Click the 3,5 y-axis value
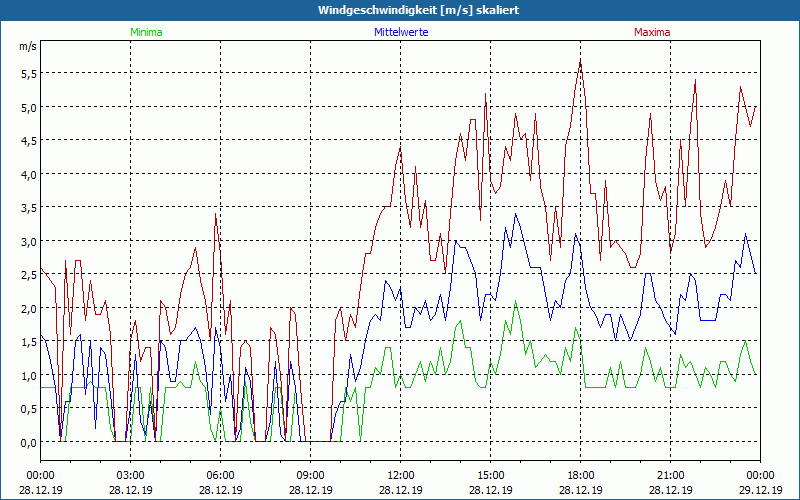This screenshot has width=800, height=500. [29, 208]
